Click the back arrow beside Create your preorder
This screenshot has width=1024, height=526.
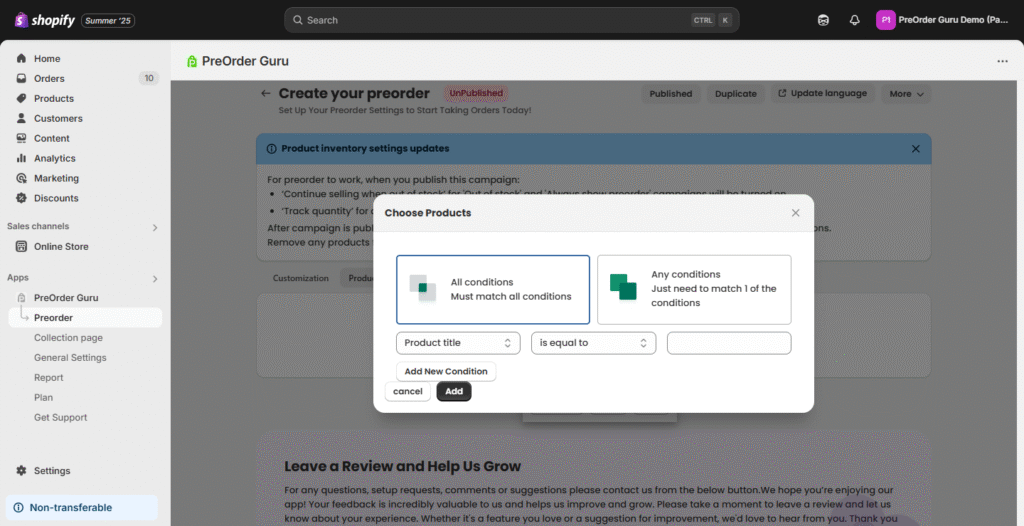266,94
